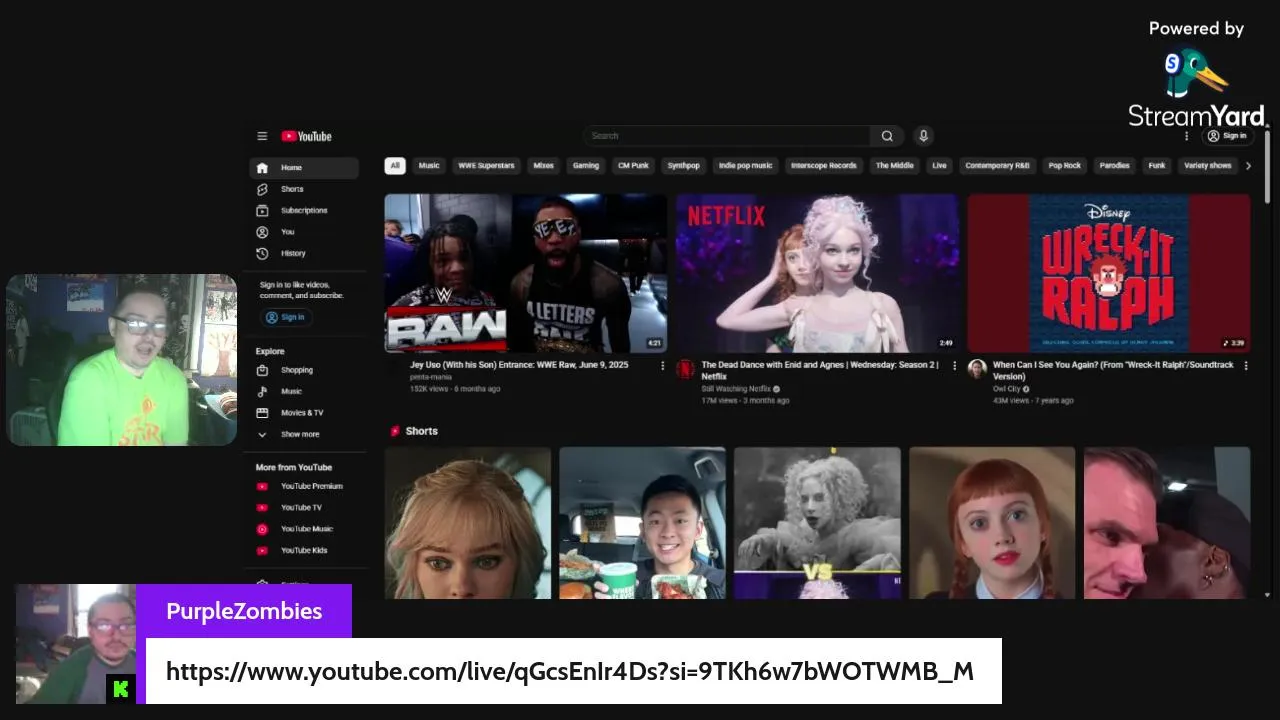Select the Synthpop chip
Screen dimensions: 1280x720
click(x=684, y=166)
